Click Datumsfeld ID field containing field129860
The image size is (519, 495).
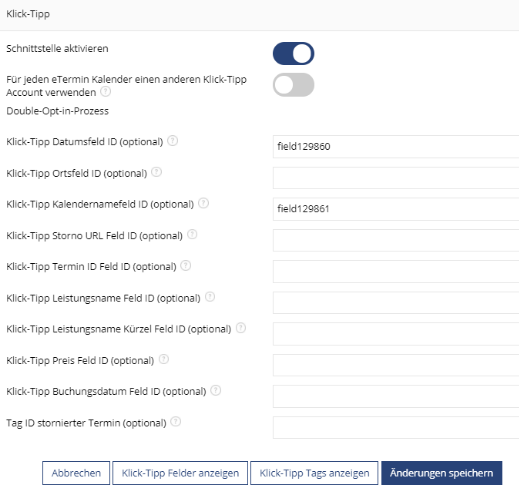pyautogui.click(x=396, y=146)
